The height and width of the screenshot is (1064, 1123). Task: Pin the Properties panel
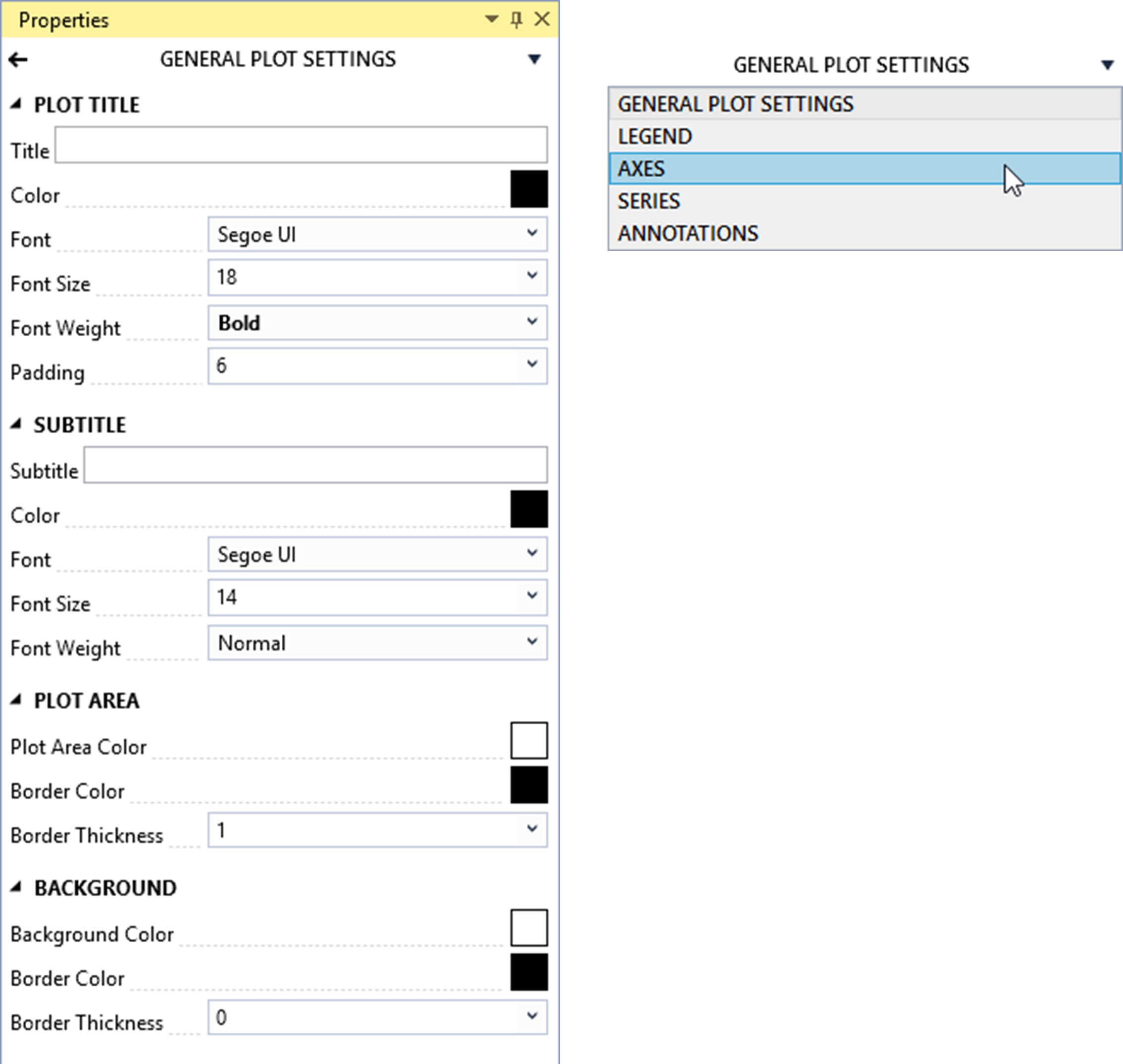pyautogui.click(x=516, y=20)
